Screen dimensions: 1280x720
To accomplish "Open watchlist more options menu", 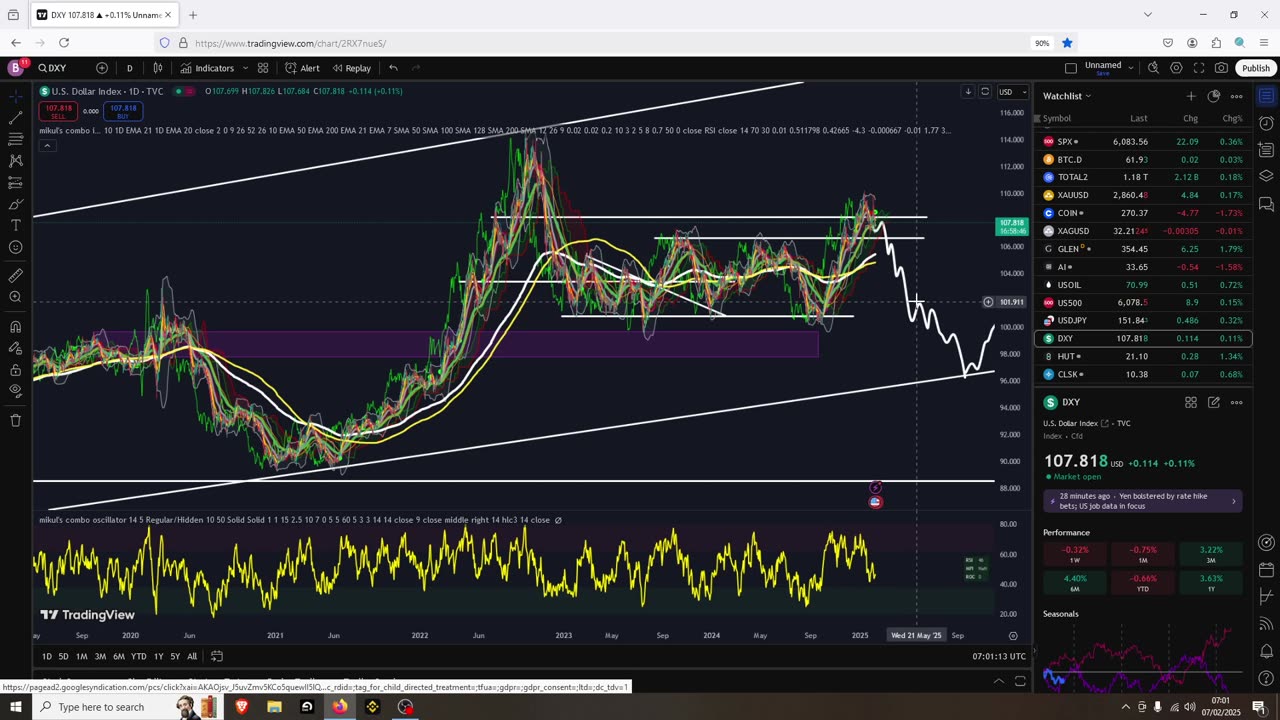I will click(1237, 96).
